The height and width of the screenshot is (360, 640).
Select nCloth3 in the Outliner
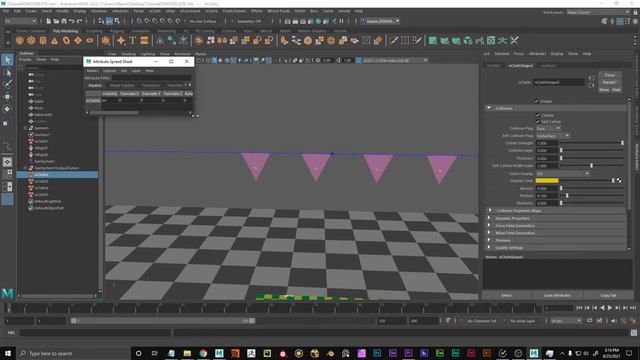click(x=42, y=181)
